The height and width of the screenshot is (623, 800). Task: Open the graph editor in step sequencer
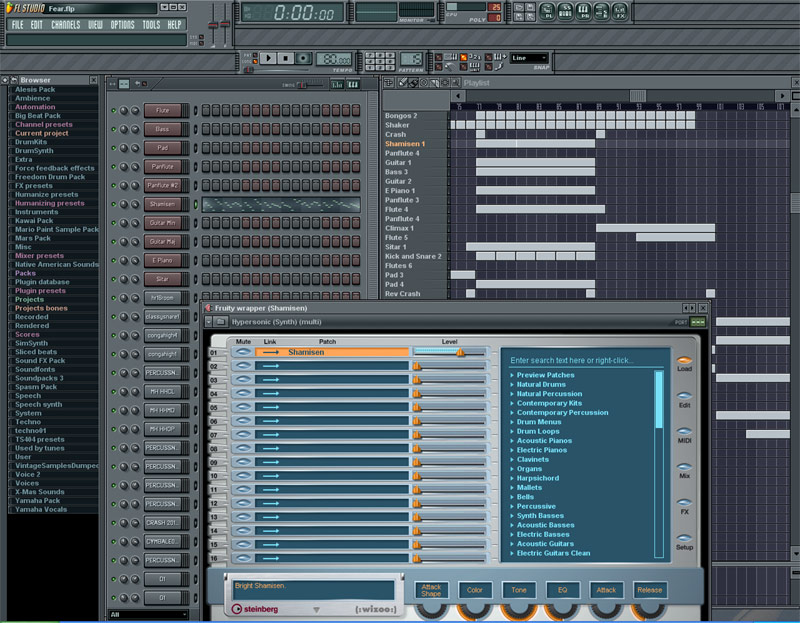click(x=337, y=84)
